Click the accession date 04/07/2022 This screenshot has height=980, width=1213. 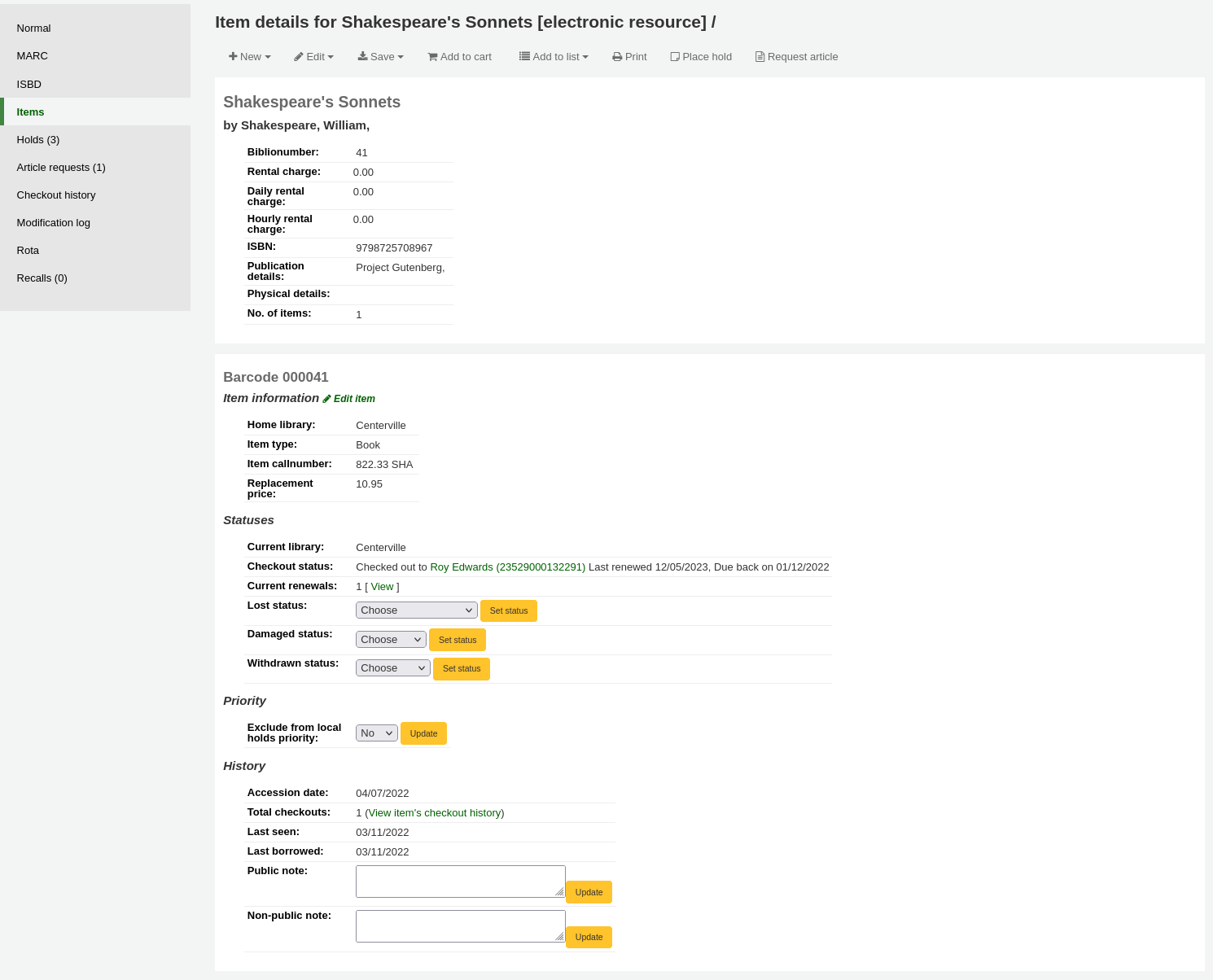click(383, 794)
